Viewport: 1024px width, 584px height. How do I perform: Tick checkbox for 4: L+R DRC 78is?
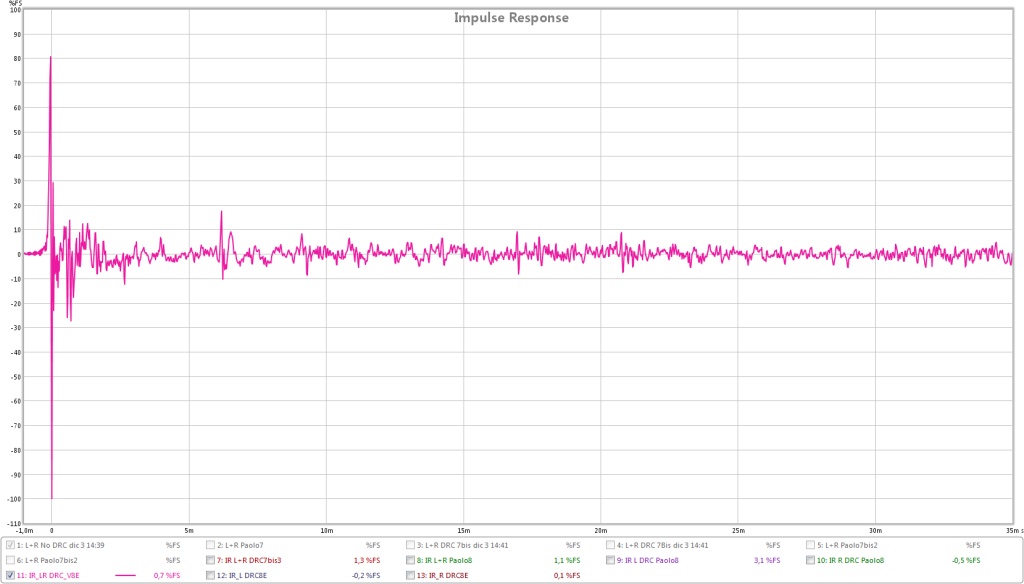(610, 545)
